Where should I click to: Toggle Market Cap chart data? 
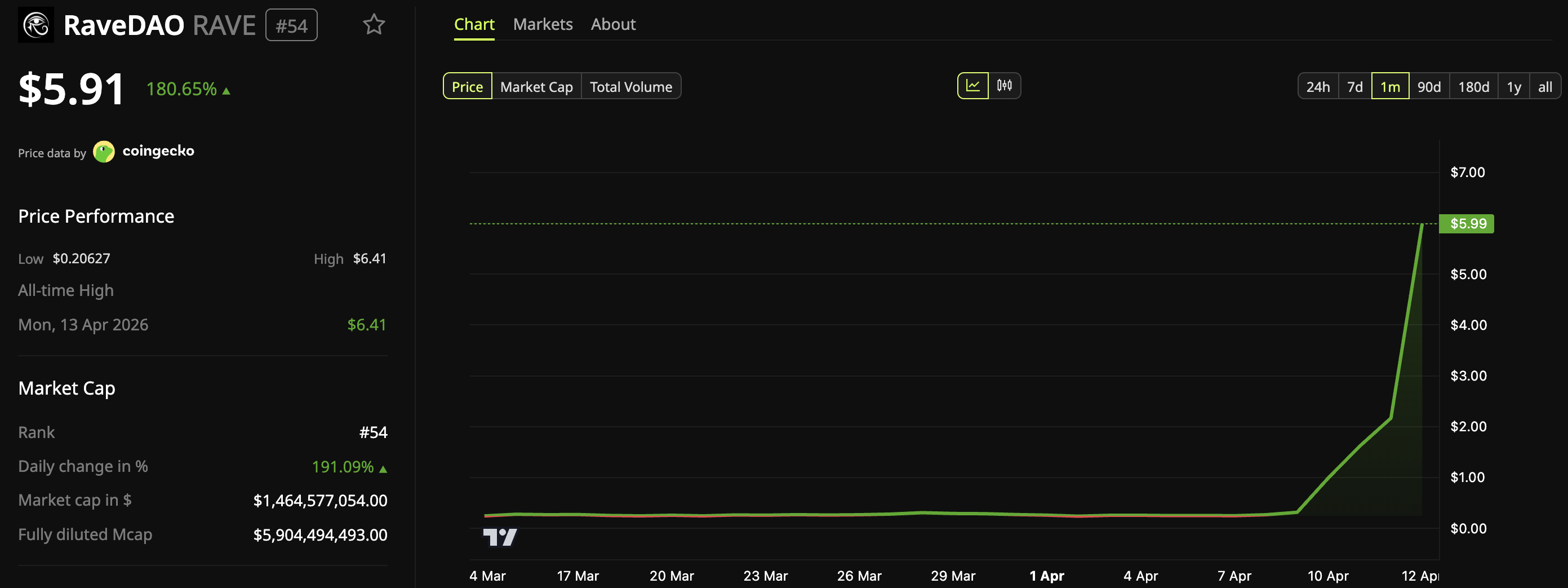click(536, 86)
